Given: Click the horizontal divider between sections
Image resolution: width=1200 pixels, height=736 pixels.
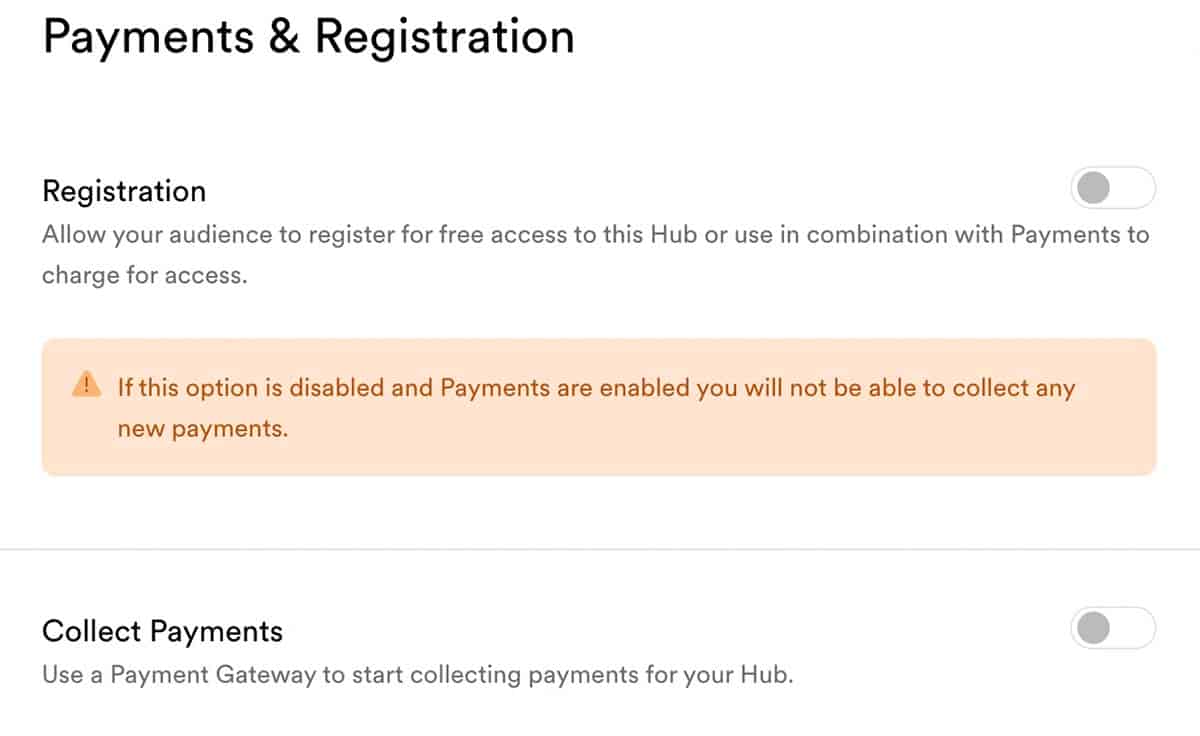Looking at the screenshot, I should click(x=600, y=549).
